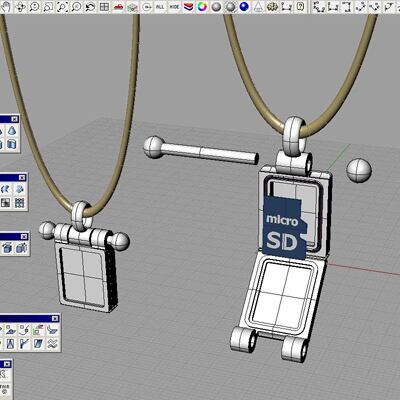
Task: Click the zigzag control points icon
Action: (x=319, y=6)
